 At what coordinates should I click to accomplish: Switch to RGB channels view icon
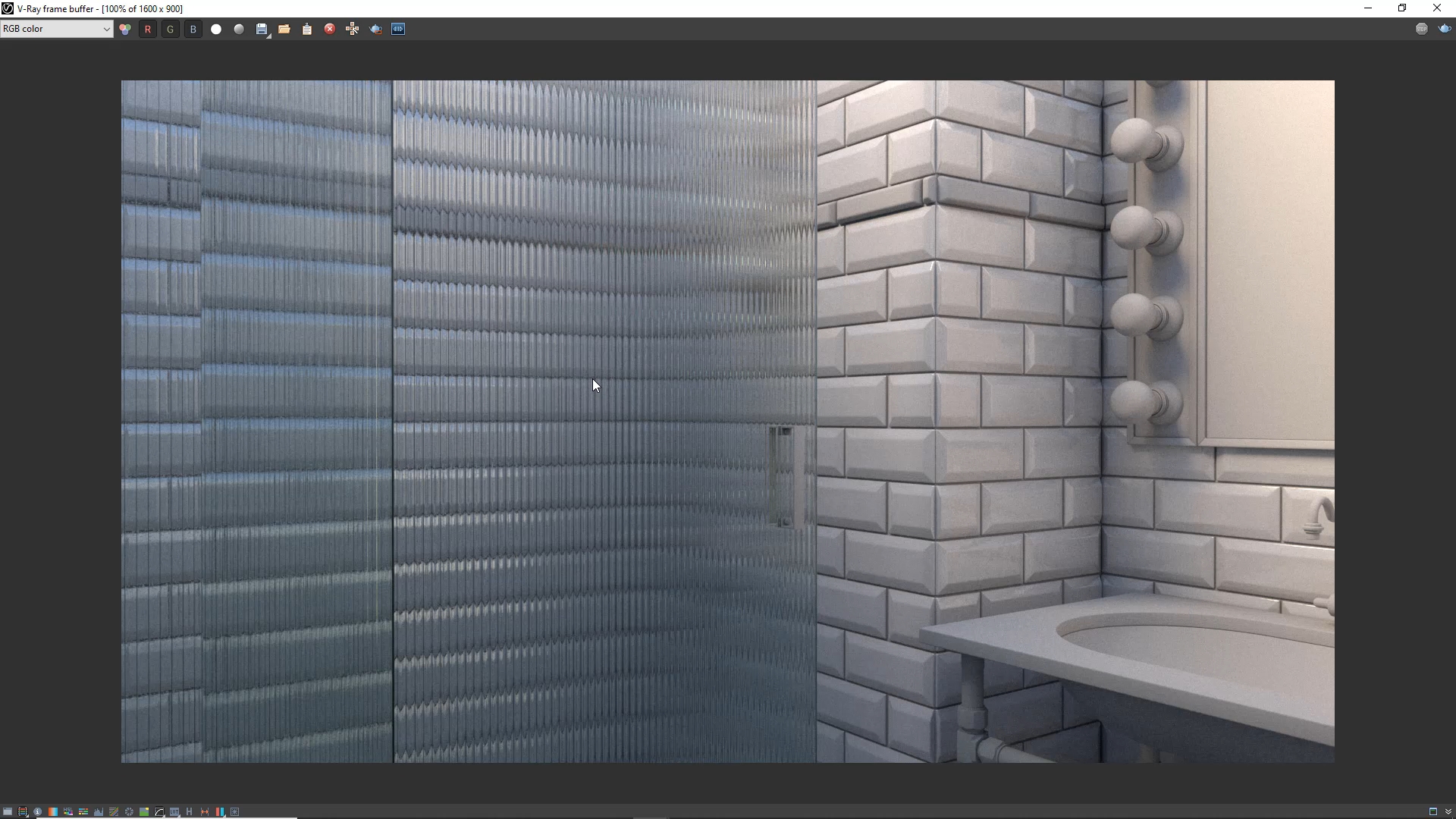(x=125, y=29)
